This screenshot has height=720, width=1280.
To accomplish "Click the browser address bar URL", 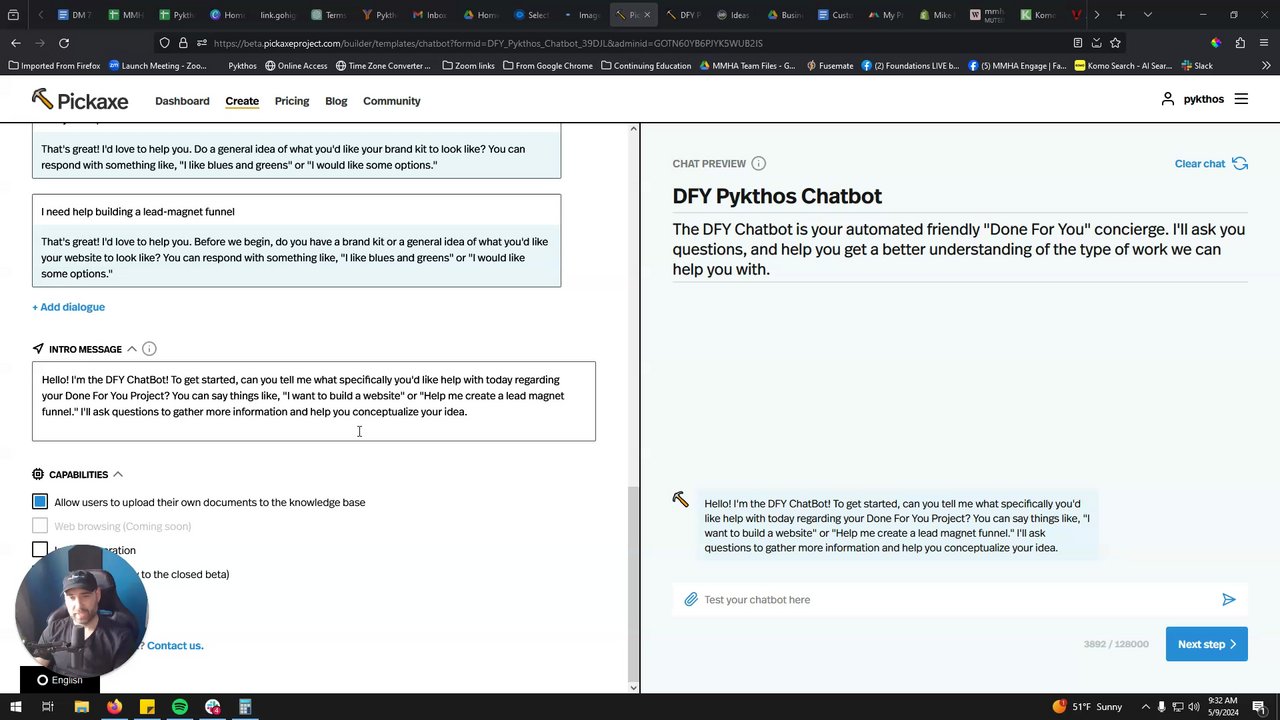I will click(488, 43).
